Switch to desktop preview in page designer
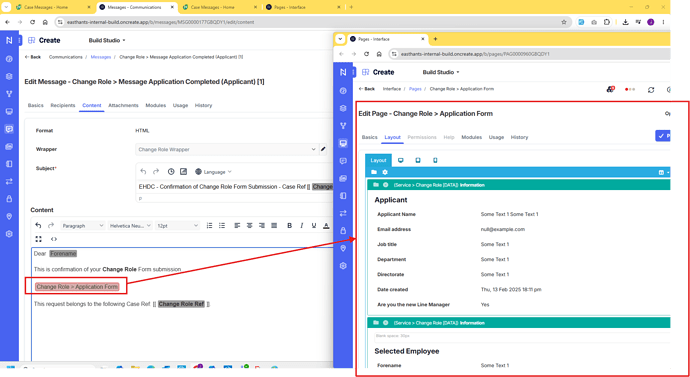 click(400, 161)
